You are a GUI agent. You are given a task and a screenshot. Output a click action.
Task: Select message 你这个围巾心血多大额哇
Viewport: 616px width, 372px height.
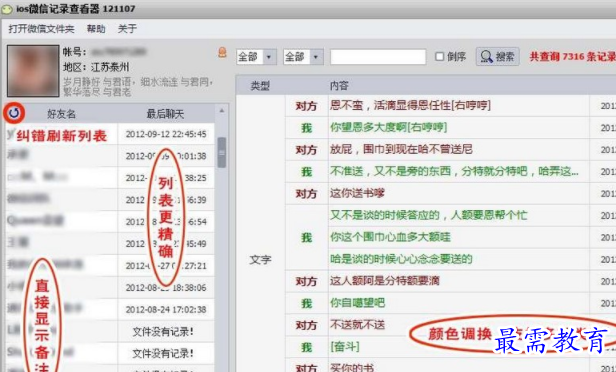pyautogui.click(x=390, y=237)
